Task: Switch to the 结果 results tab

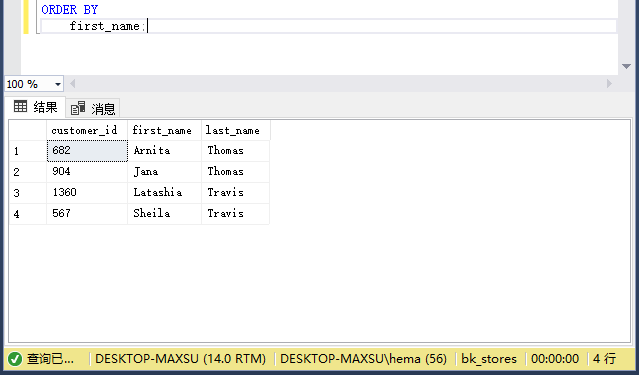Action: [x=35, y=108]
